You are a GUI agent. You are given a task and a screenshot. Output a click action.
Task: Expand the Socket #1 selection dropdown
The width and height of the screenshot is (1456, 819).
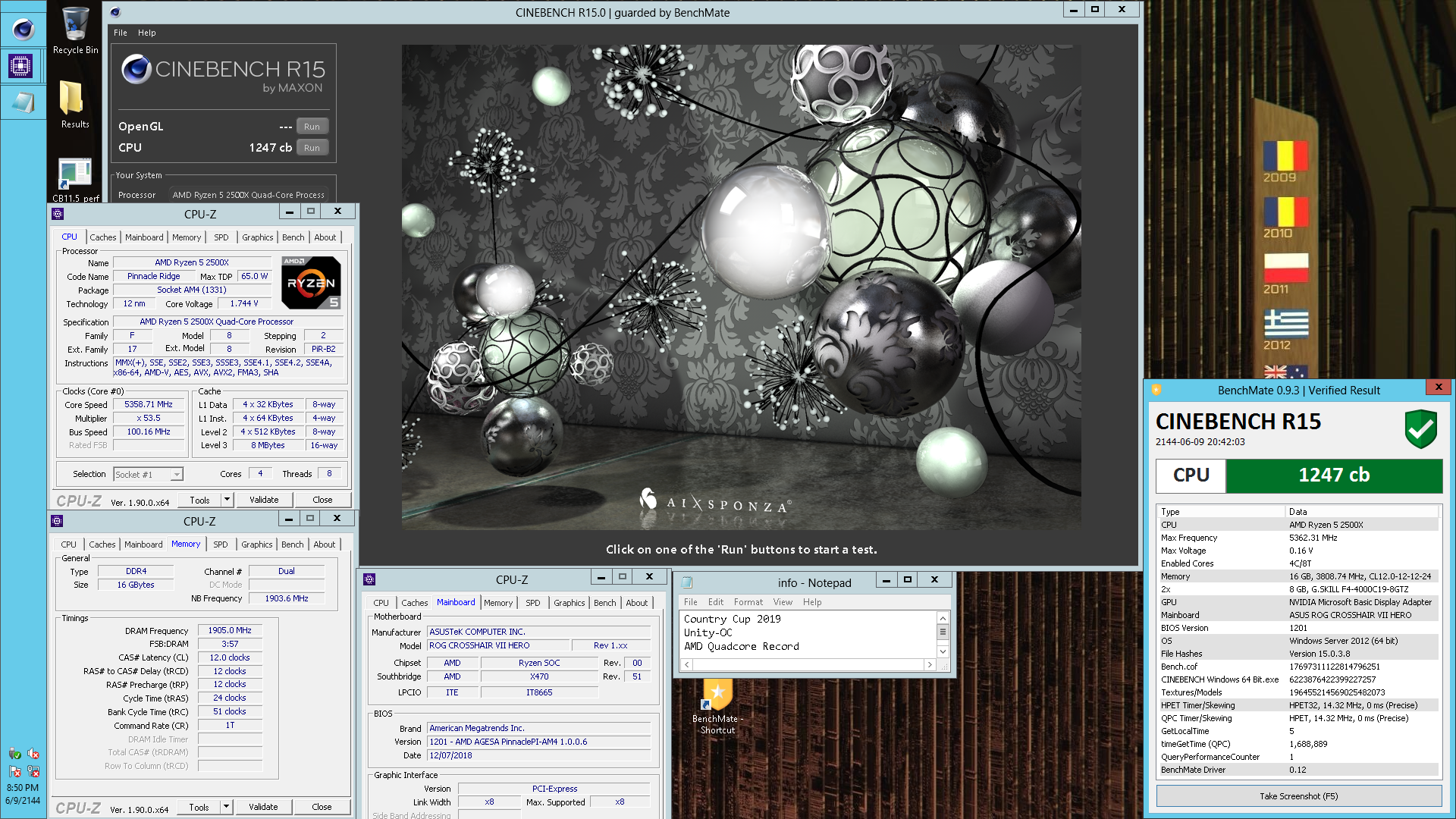pos(176,475)
